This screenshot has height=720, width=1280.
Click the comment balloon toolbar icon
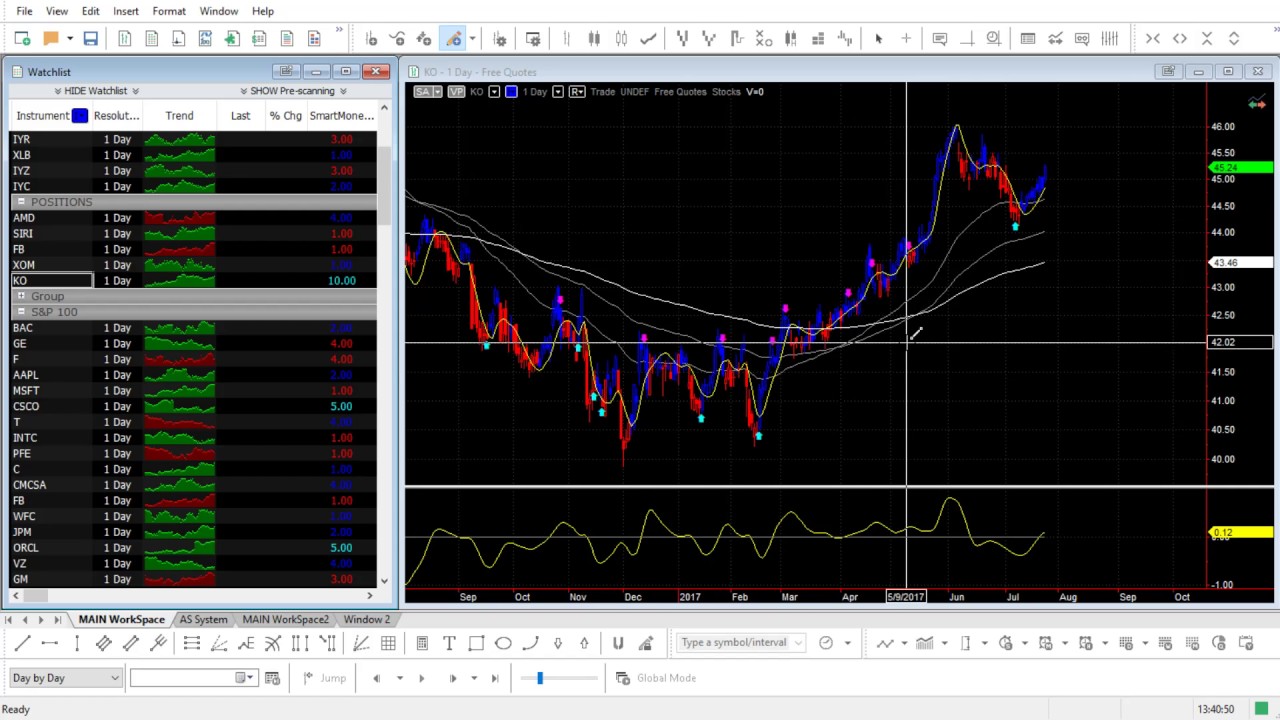coord(940,38)
